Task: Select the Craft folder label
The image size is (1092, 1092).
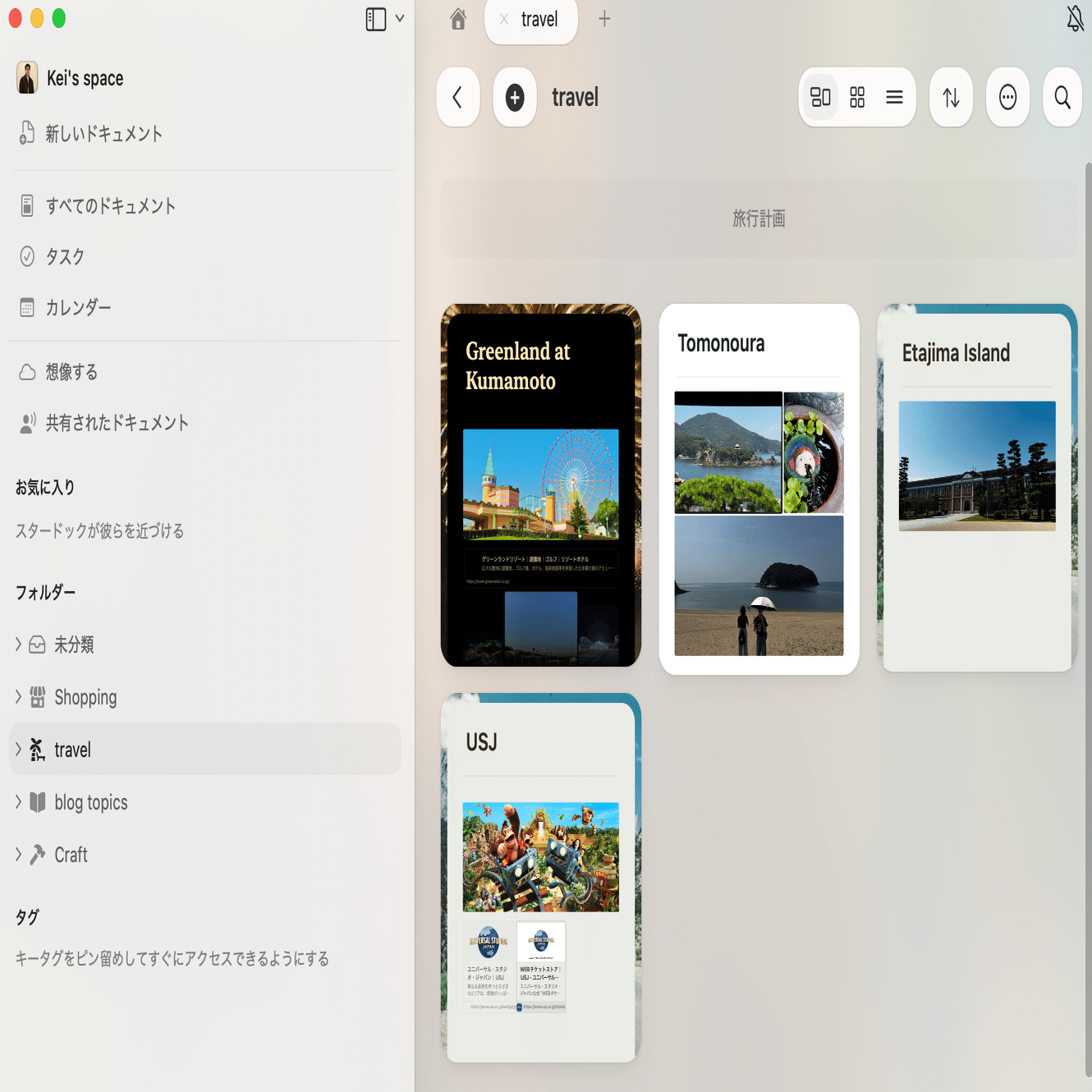Action: point(71,856)
